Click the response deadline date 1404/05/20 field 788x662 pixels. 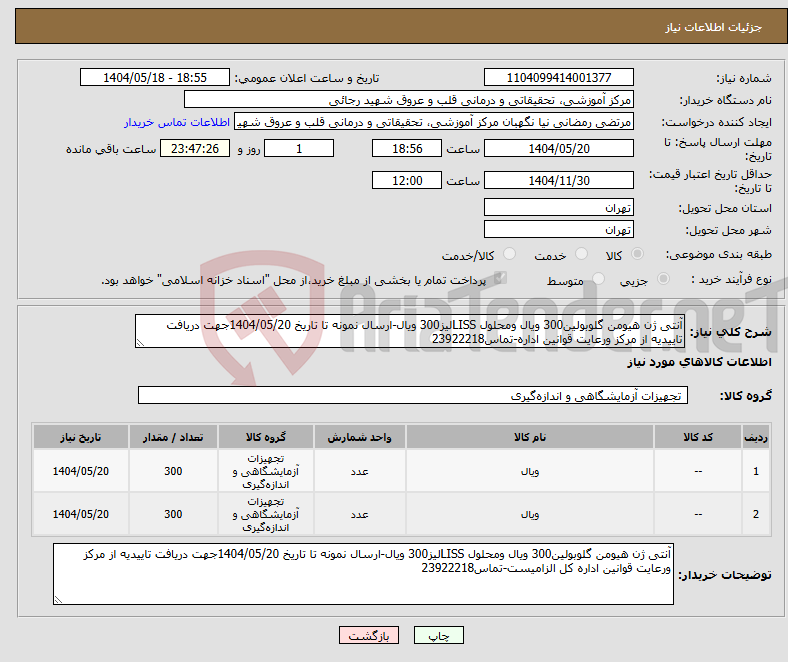[558, 148]
